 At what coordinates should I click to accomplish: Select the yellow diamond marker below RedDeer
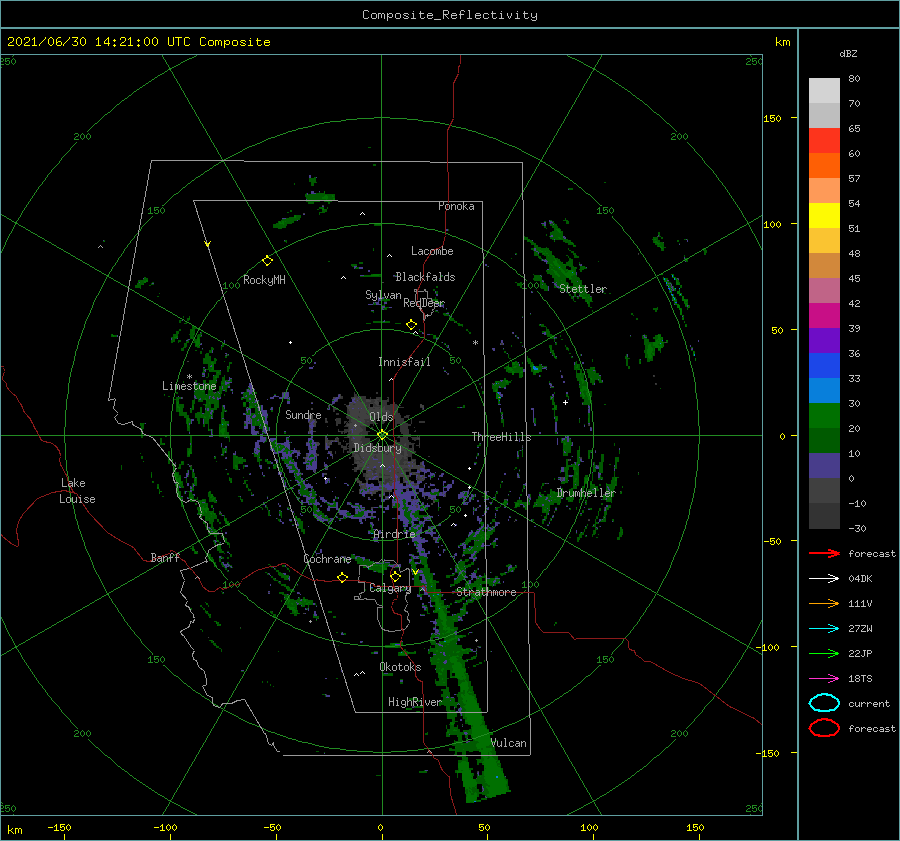tap(412, 325)
